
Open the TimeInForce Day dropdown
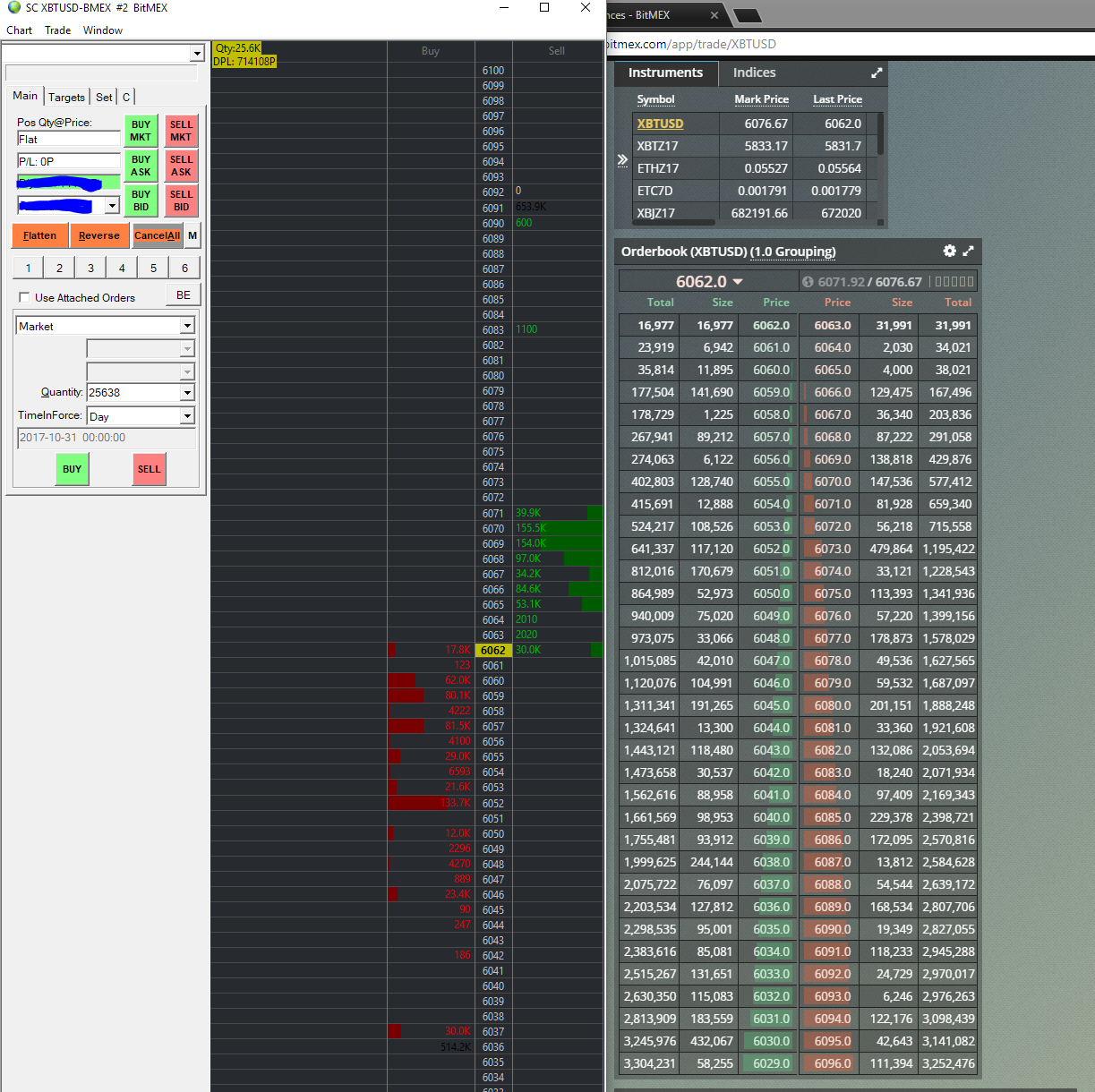click(187, 416)
